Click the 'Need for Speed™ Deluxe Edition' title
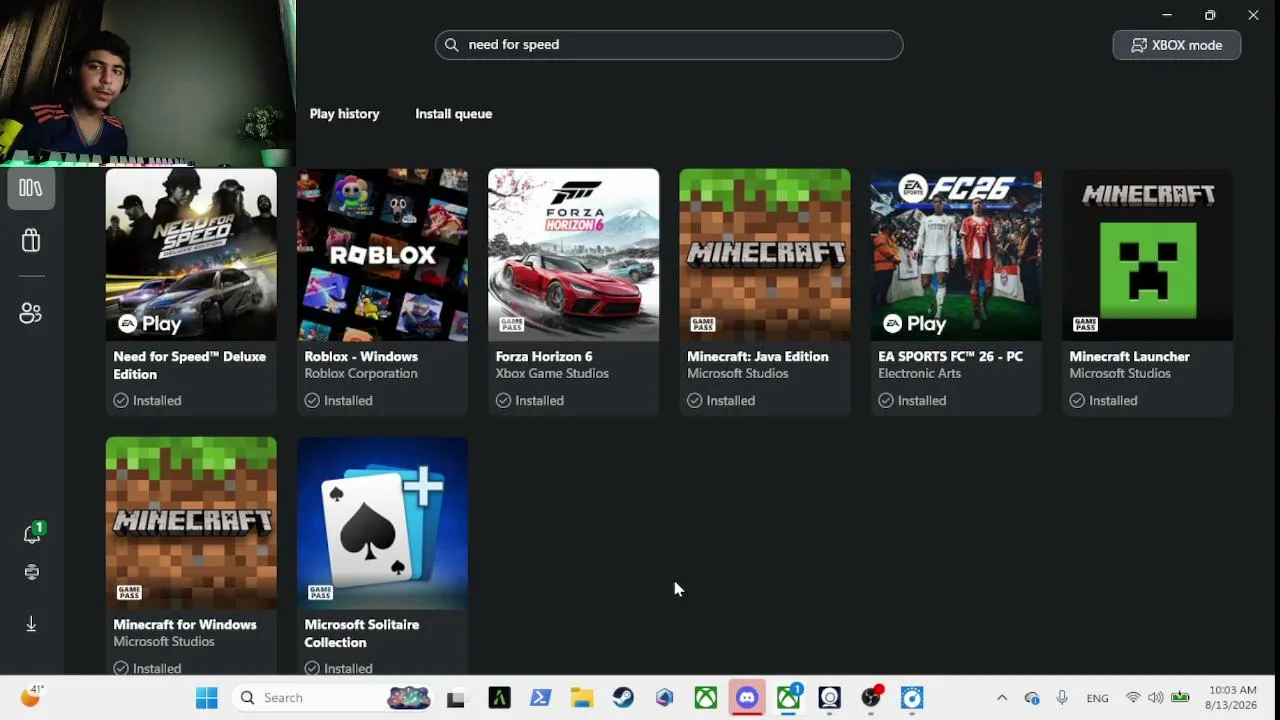The width and height of the screenshot is (1280, 720). coord(190,365)
